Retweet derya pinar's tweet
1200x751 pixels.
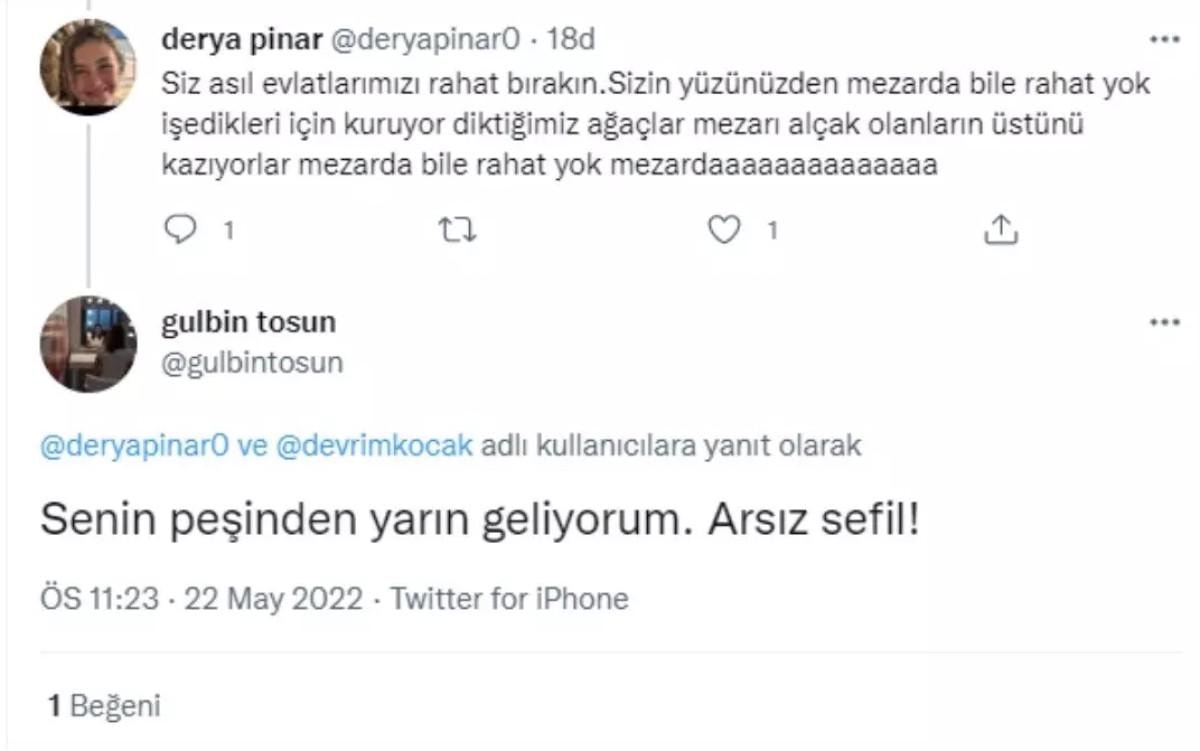[x=458, y=231]
